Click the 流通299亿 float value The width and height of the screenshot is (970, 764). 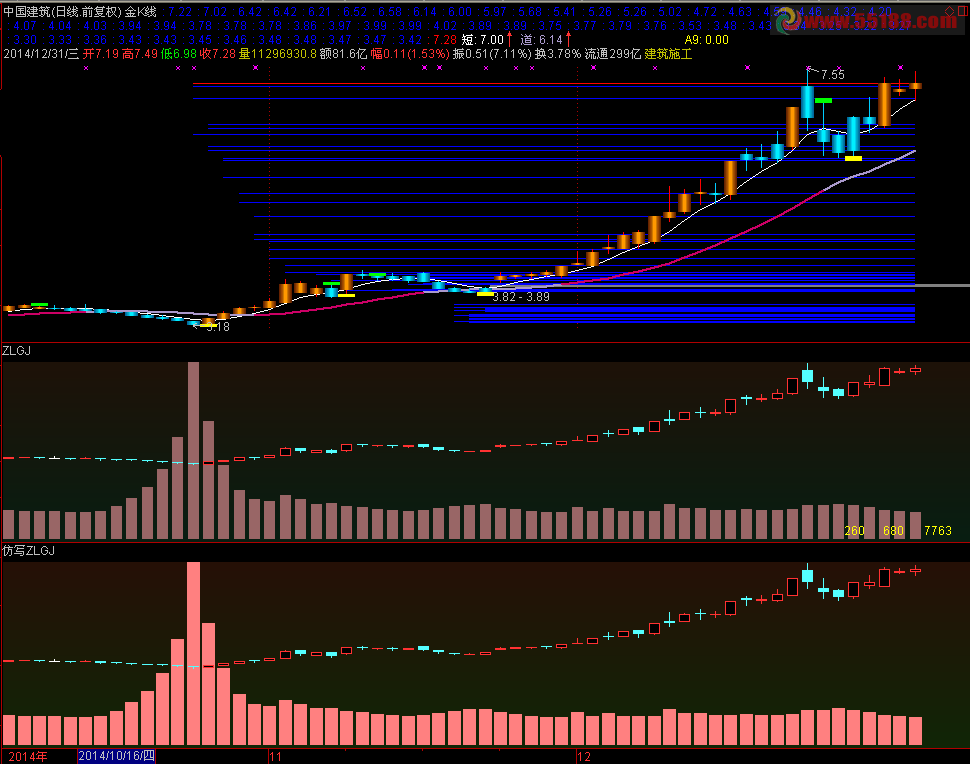tap(613, 54)
